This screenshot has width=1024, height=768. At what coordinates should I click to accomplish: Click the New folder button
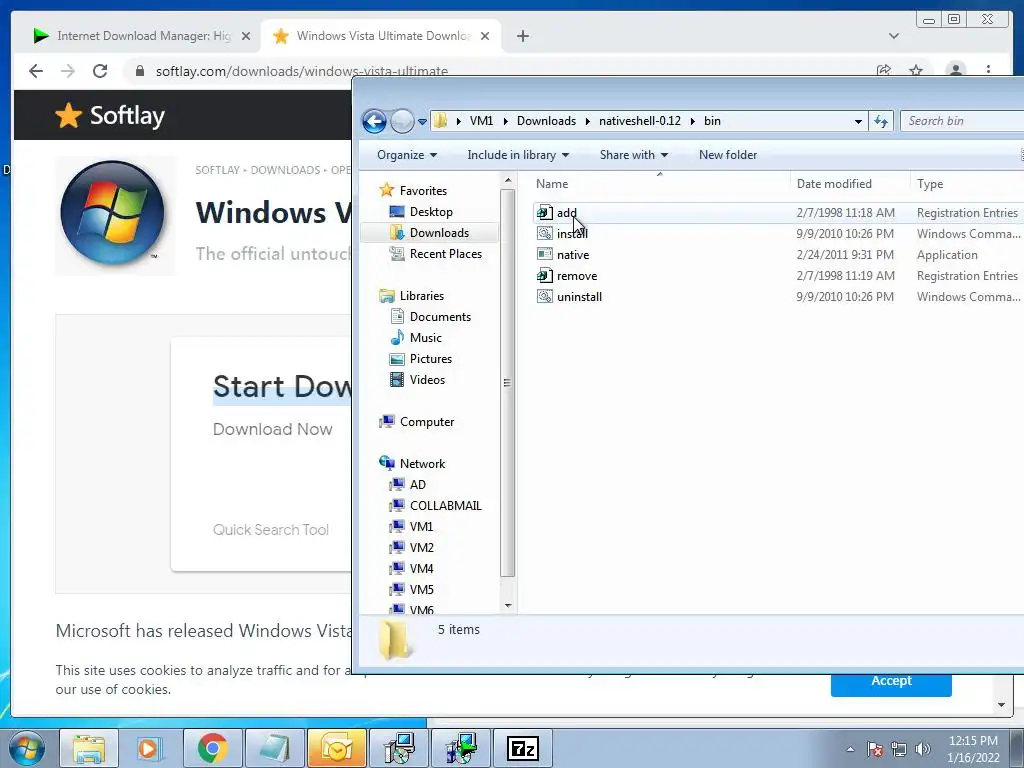728,155
